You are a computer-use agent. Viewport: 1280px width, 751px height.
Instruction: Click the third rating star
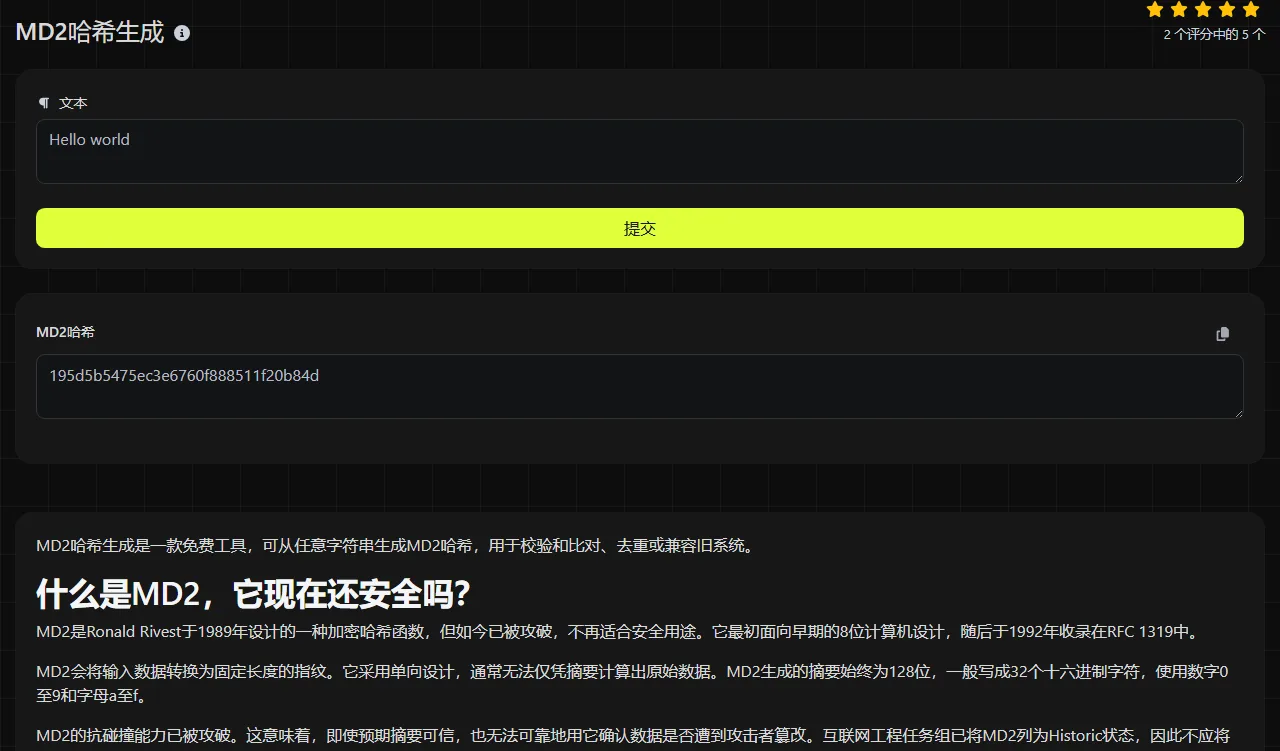click(1203, 10)
